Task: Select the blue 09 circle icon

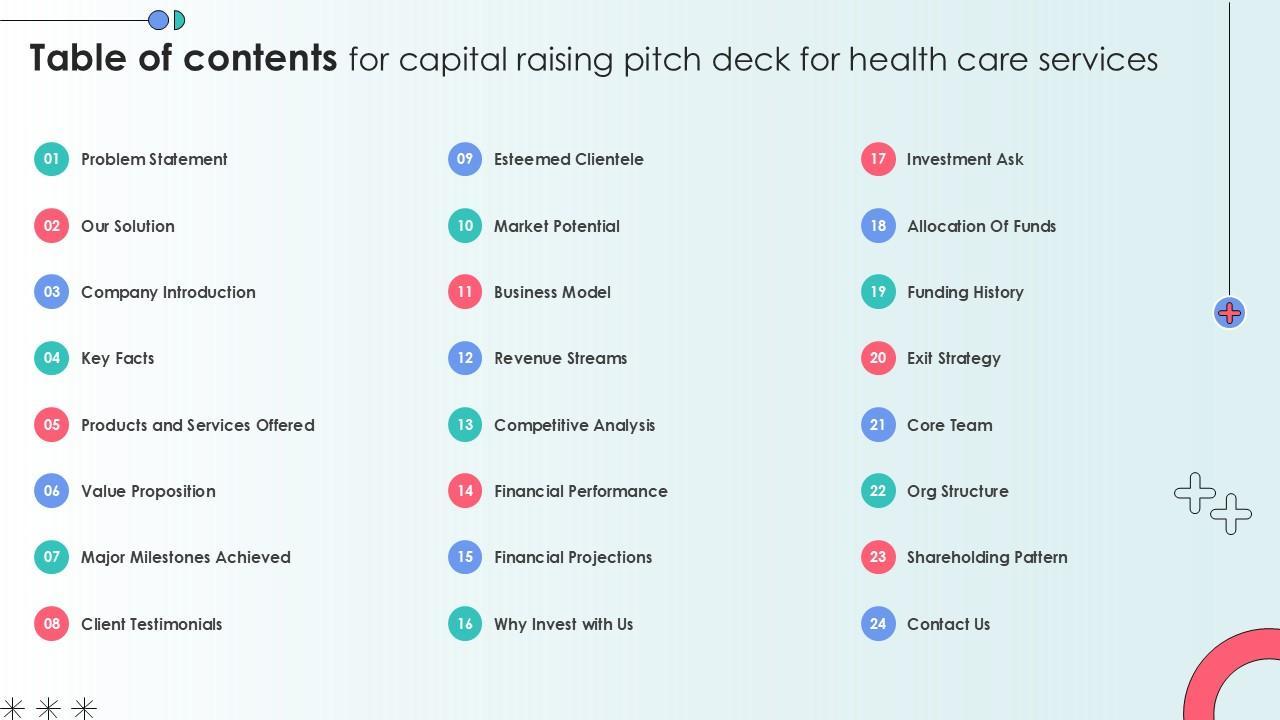Action: click(x=465, y=159)
